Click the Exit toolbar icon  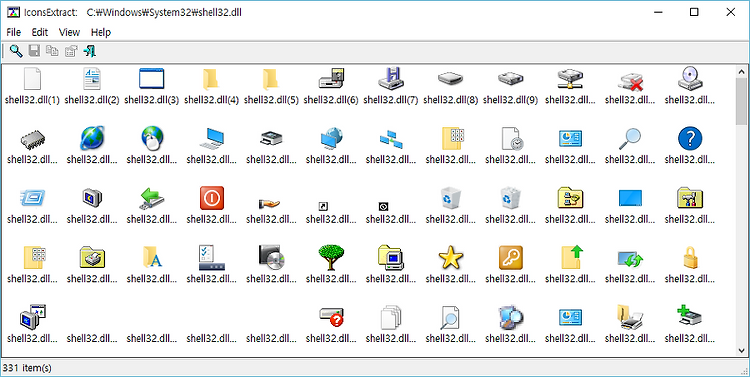click(89, 51)
